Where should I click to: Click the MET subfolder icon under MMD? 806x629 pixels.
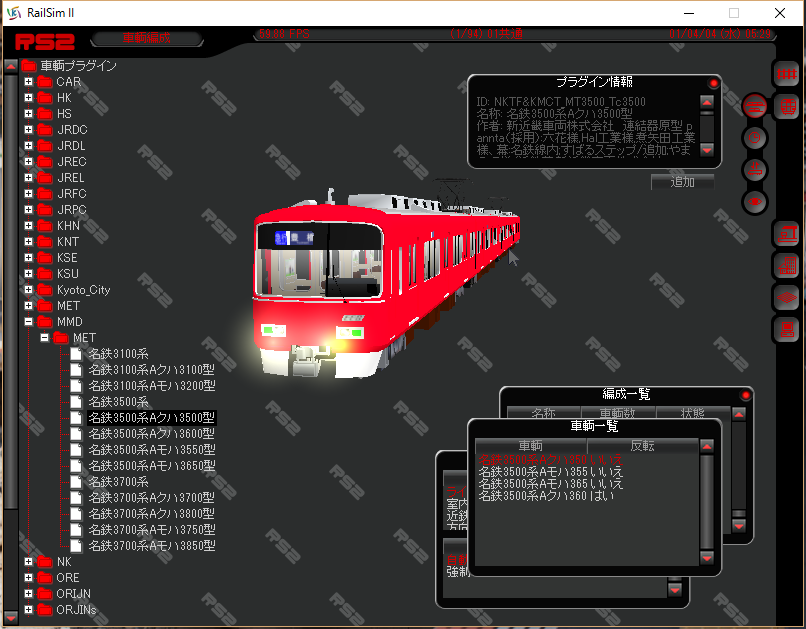[x=61, y=338]
